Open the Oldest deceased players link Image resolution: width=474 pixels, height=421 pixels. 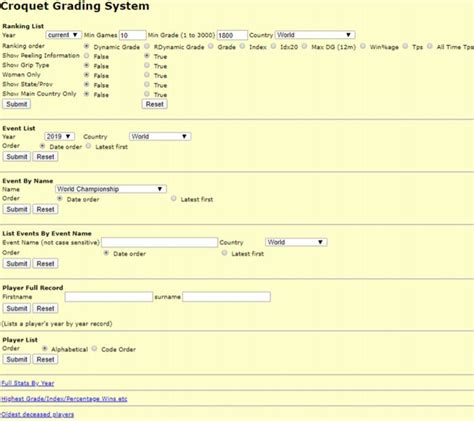point(37,415)
